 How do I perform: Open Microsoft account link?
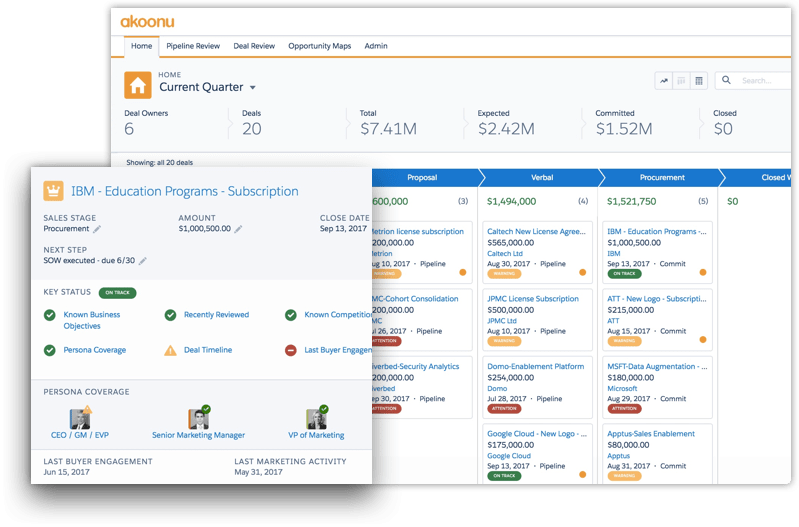[622, 389]
